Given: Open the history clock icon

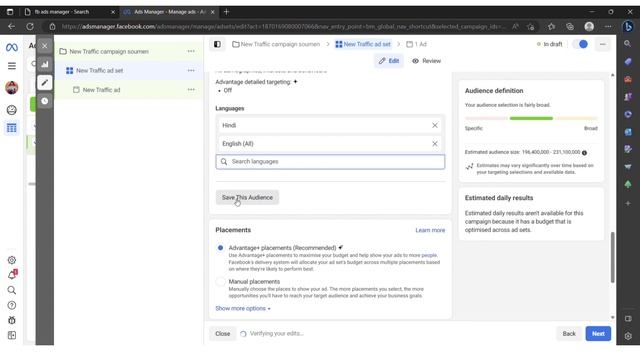Looking at the screenshot, I should (45, 101).
